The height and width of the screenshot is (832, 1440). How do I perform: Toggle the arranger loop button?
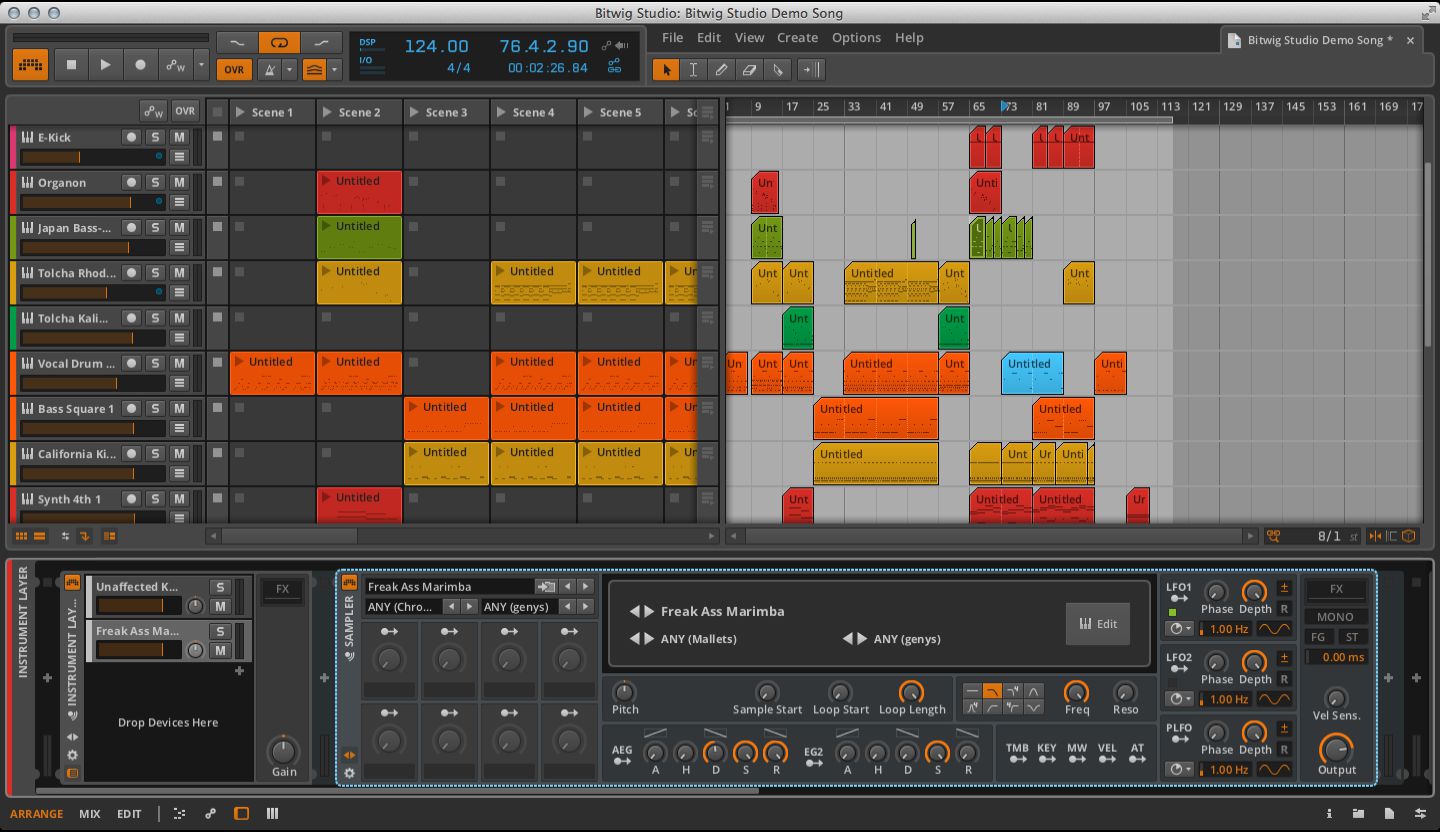point(279,42)
